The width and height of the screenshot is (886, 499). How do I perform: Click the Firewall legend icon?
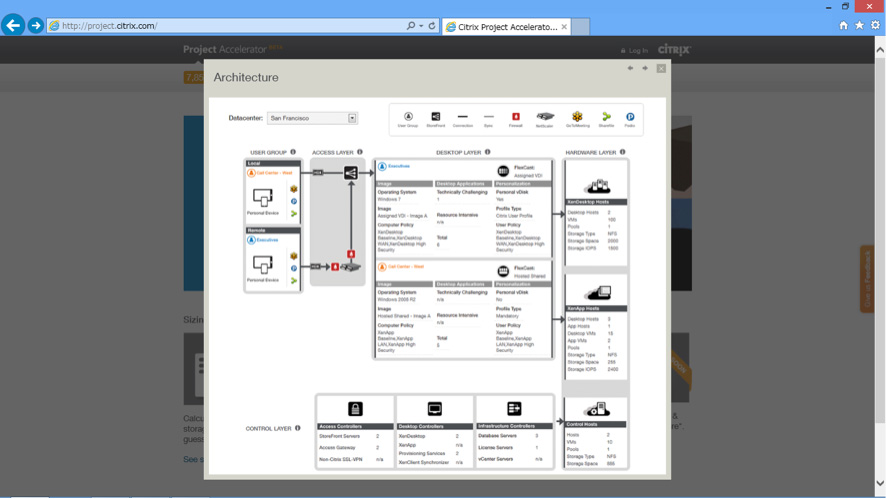[515, 116]
